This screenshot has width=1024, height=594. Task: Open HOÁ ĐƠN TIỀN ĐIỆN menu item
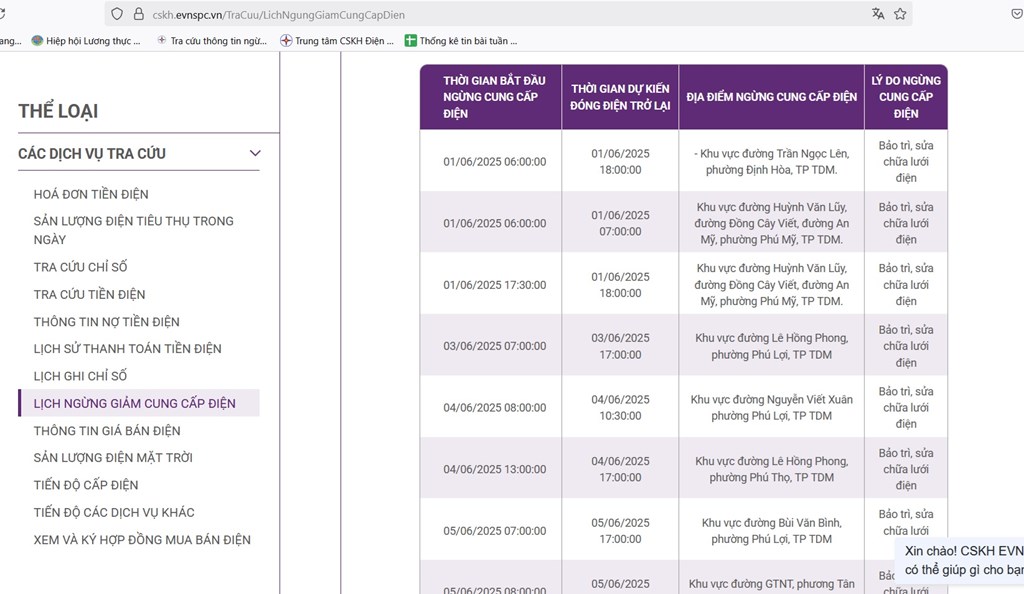[91, 194]
